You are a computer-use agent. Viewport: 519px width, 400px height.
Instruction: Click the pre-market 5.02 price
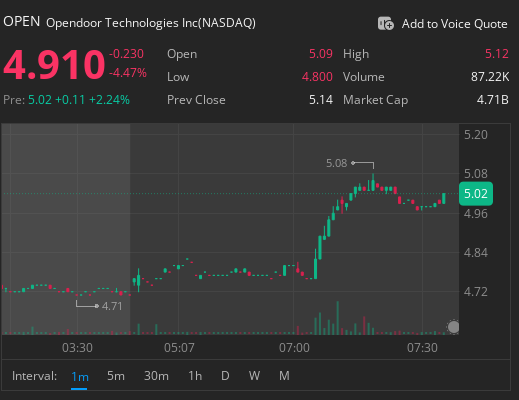[x=40, y=100]
